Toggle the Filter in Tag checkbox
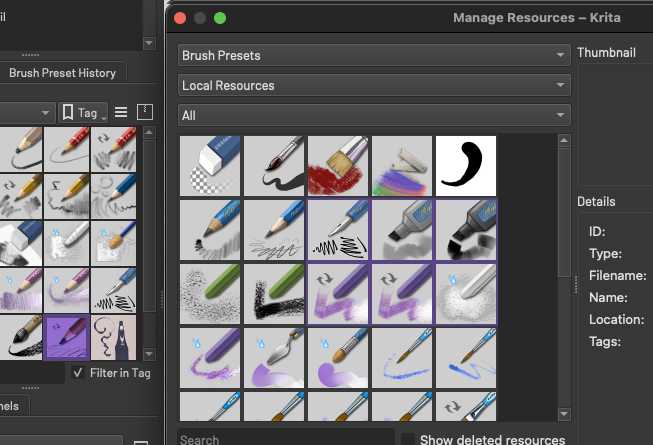The width and height of the screenshot is (653, 445). point(77,373)
